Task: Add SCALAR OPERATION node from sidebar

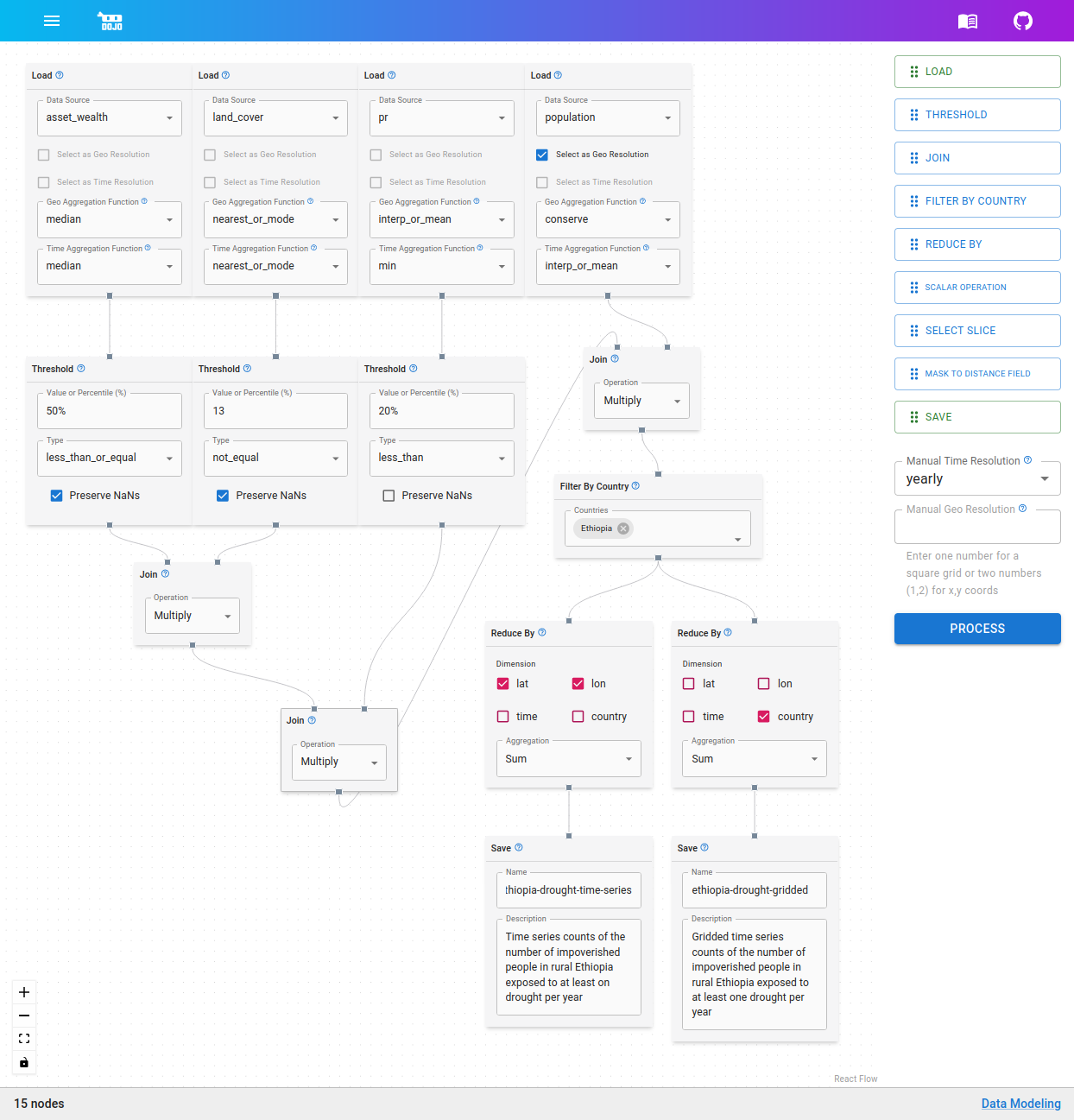Action: [x=977, y=288]
